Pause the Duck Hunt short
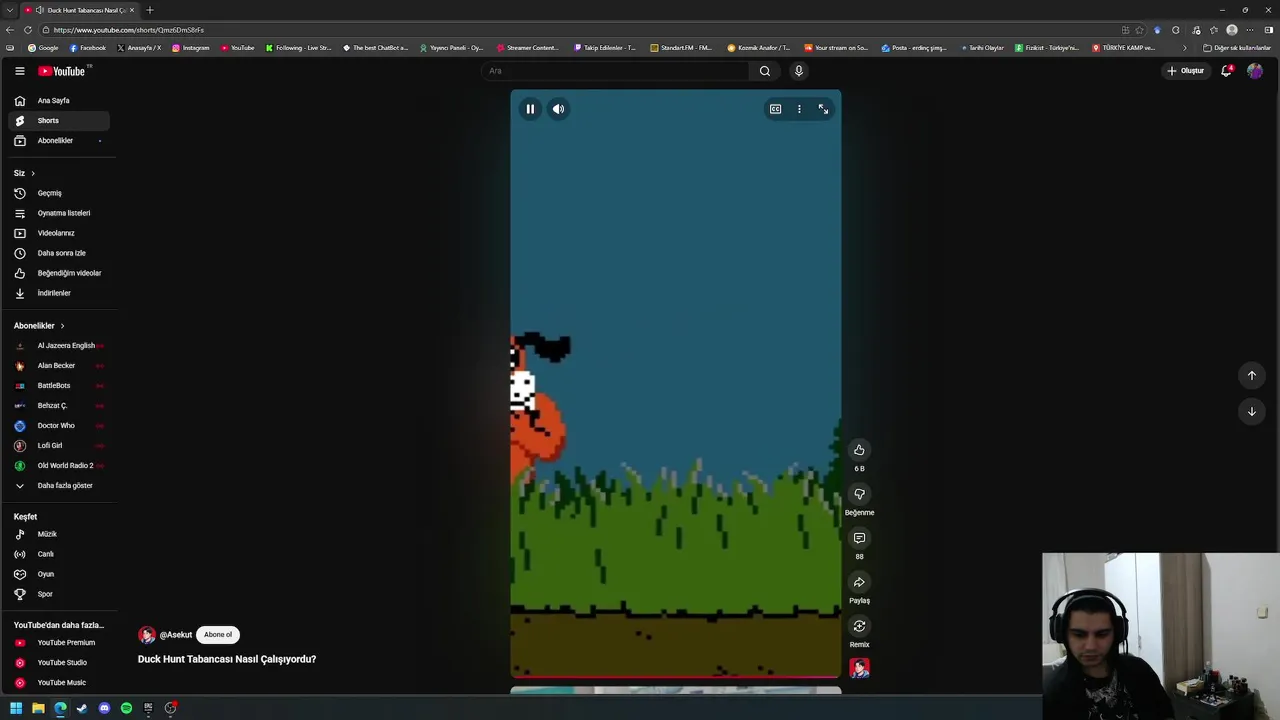Screen dimensions: 1280x720 (x=530, y=109)
